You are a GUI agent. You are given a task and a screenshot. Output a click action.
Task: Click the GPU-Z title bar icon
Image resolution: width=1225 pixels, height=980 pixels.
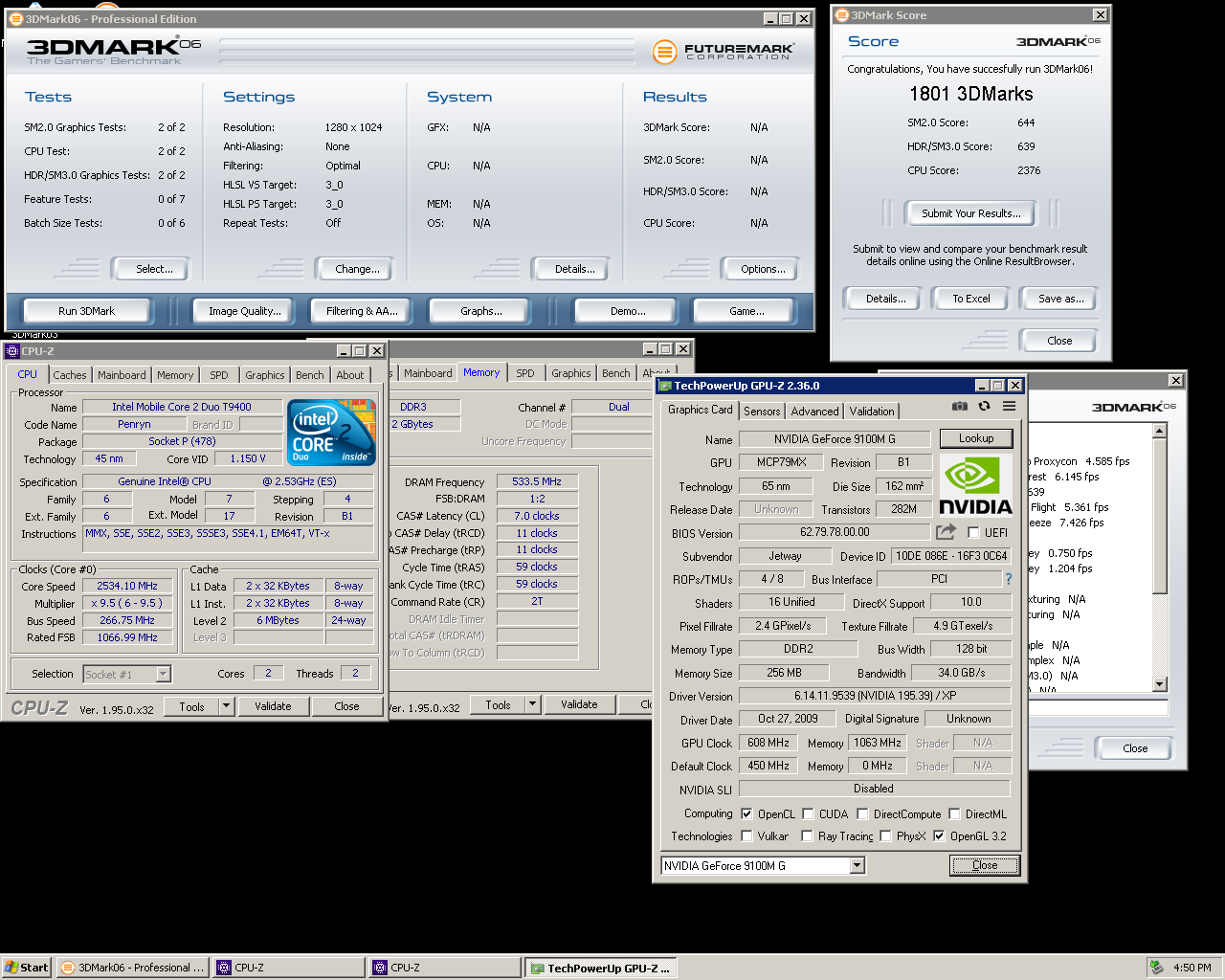tap(665, 386)
